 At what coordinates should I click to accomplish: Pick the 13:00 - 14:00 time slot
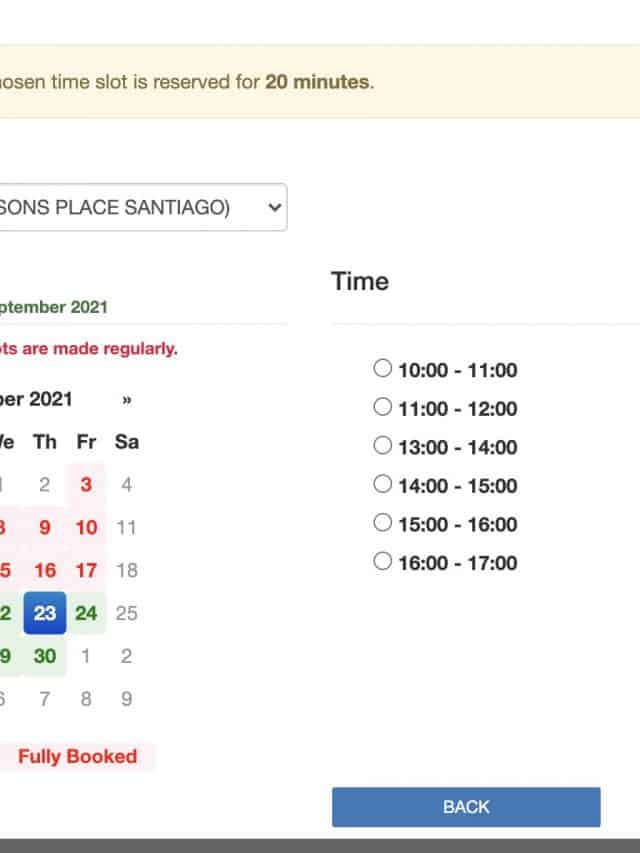click(x=382, y=446)
